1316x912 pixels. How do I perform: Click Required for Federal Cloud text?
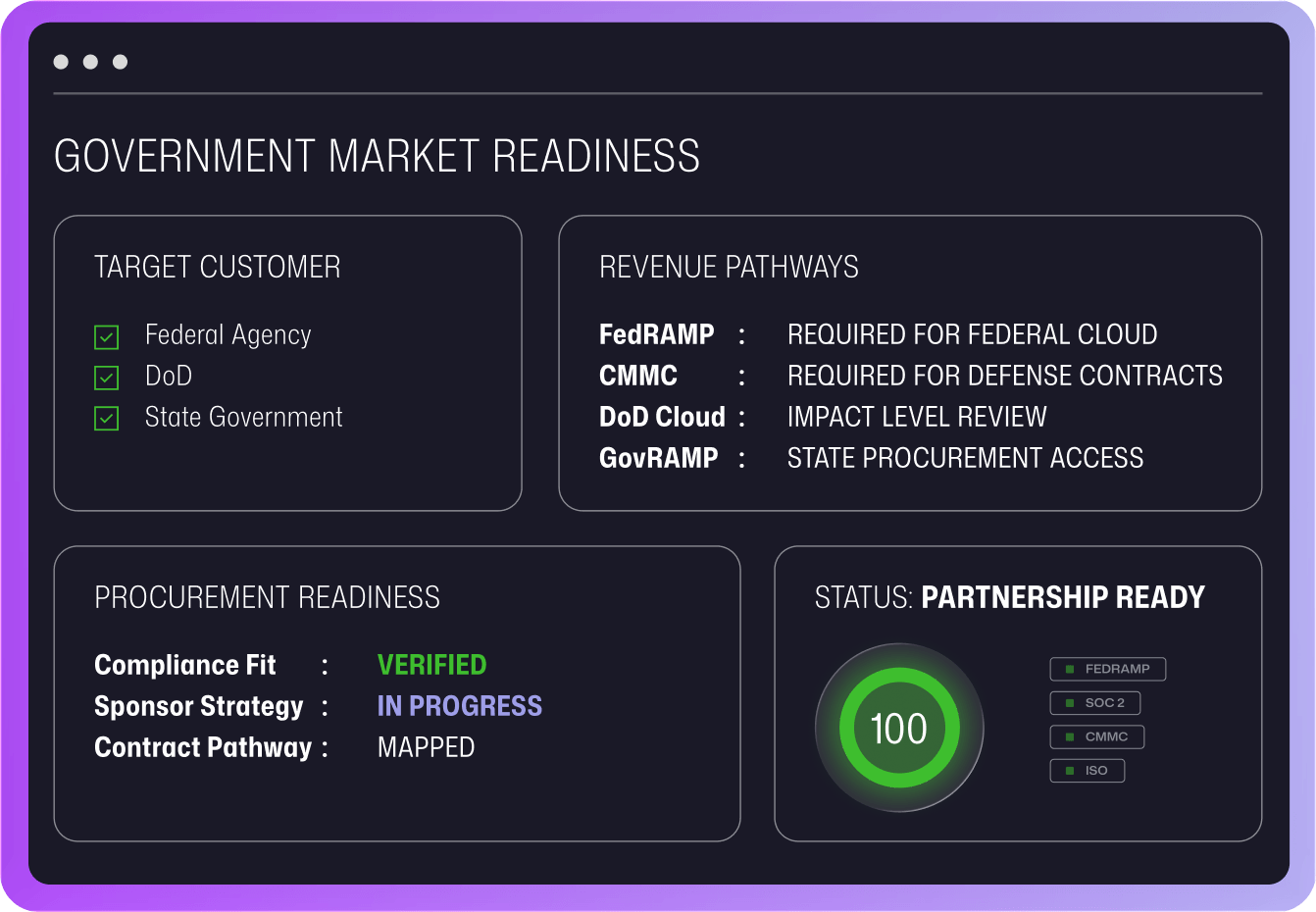pyautogui.click(x=973, y=334)
